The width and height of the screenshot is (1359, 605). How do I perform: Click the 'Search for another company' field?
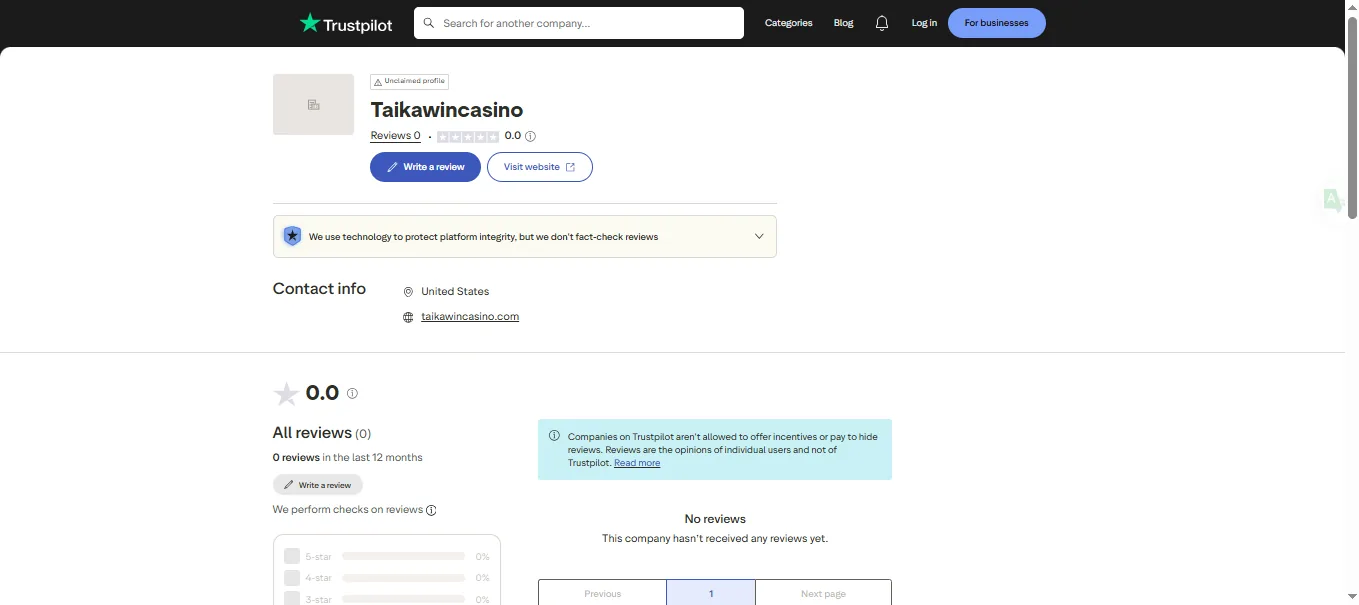pyautogui.click(x=579, y=23)
